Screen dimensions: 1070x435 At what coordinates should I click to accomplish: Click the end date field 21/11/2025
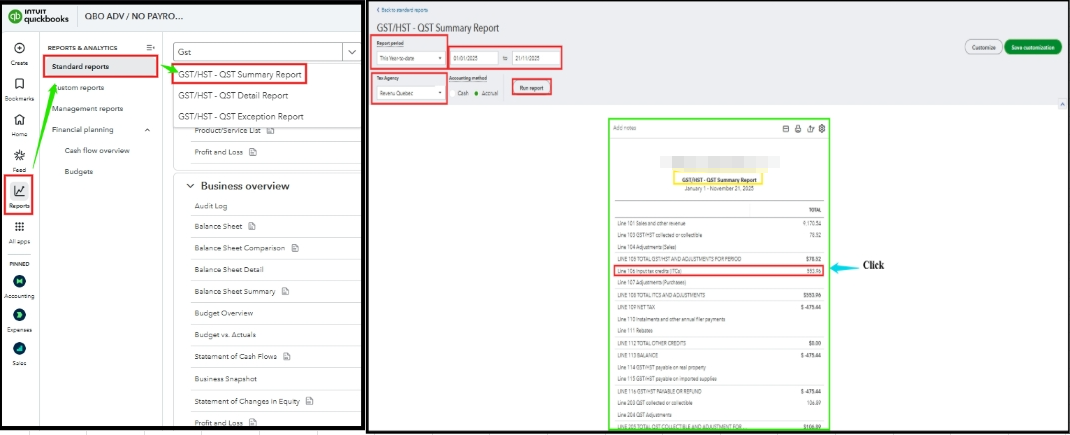coord(536,59)
